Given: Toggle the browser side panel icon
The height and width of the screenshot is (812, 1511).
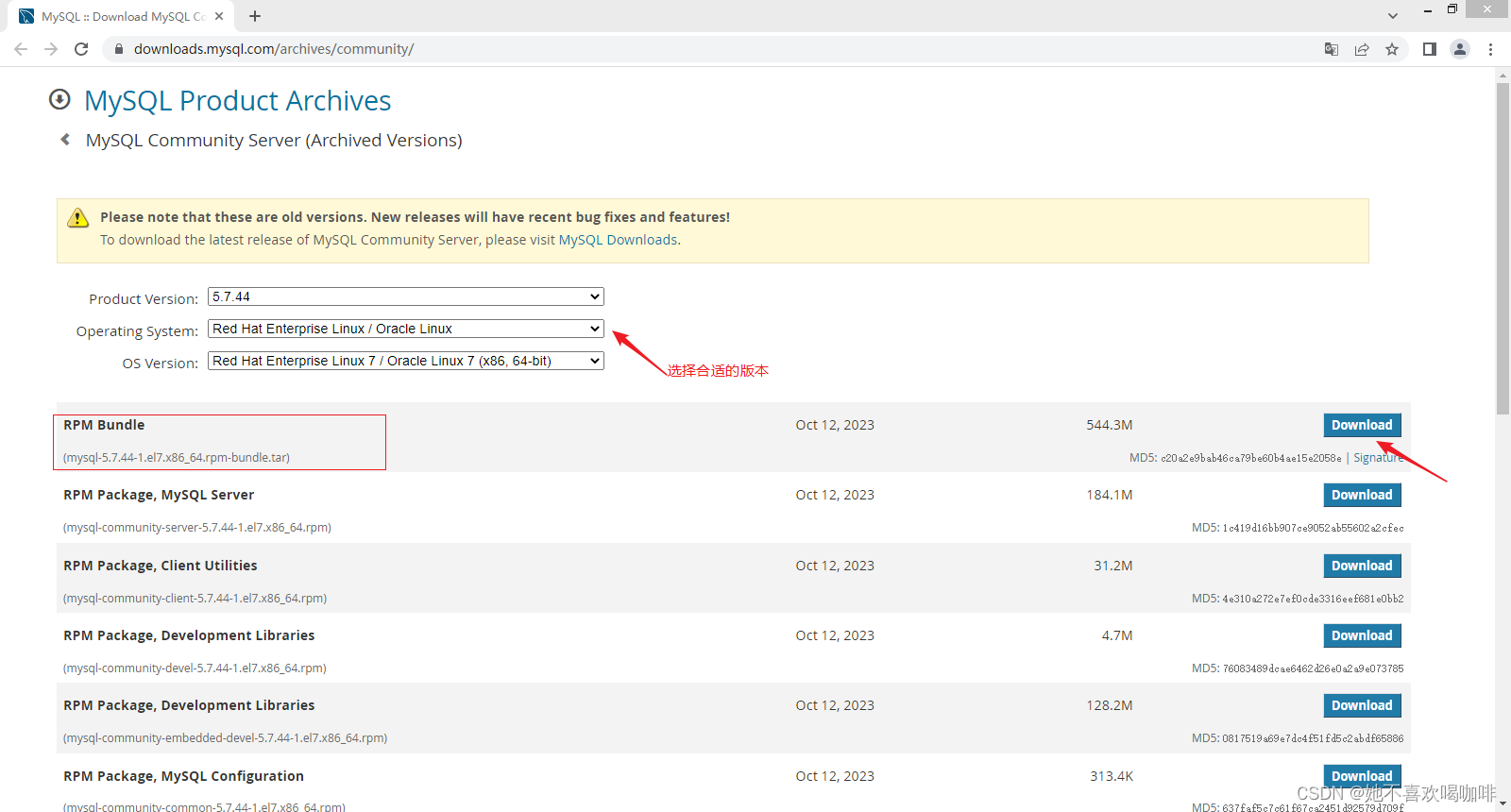Looking at the screenshot, I should [x=1430, y=49].
